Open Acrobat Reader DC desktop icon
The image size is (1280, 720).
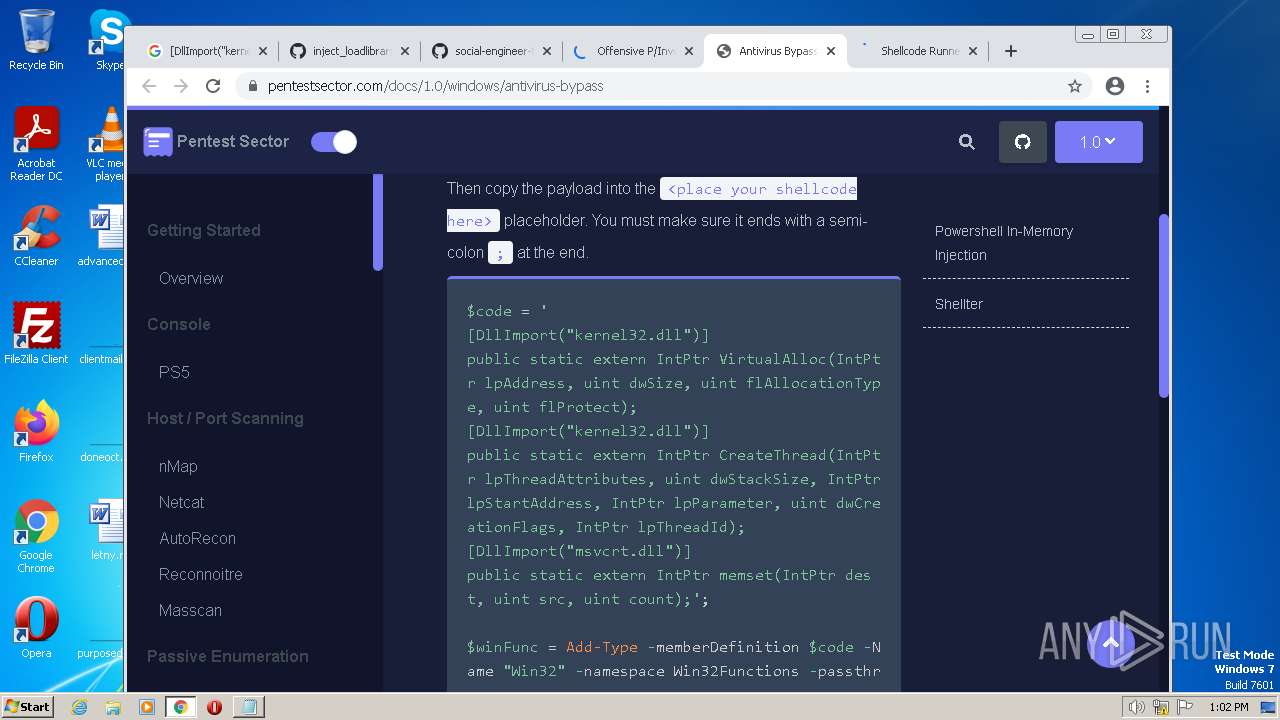tap(36, 144)
